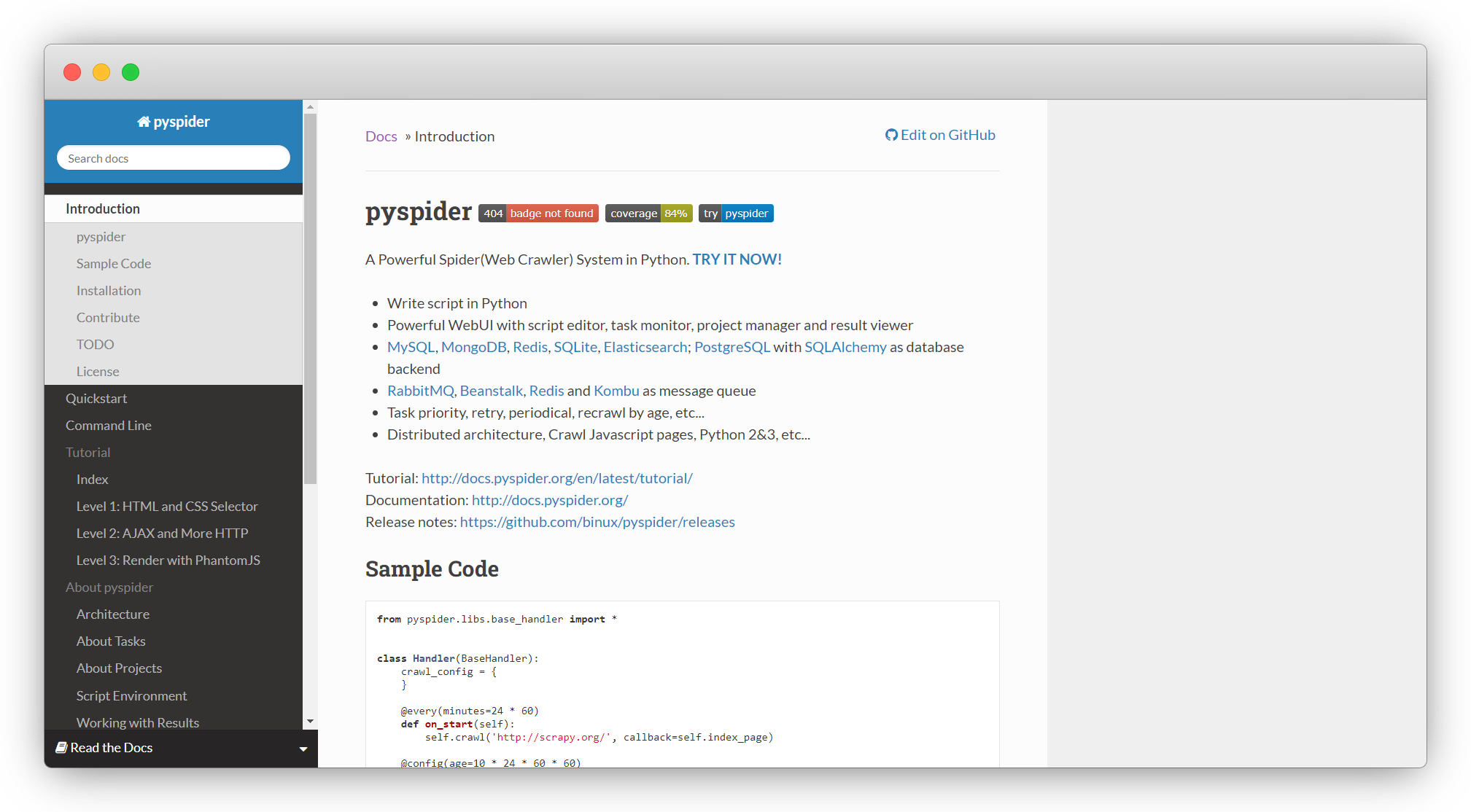Jump to Sample Code section in sidebar
This screenshot has height=812, width=1471.
pos(174,264)
